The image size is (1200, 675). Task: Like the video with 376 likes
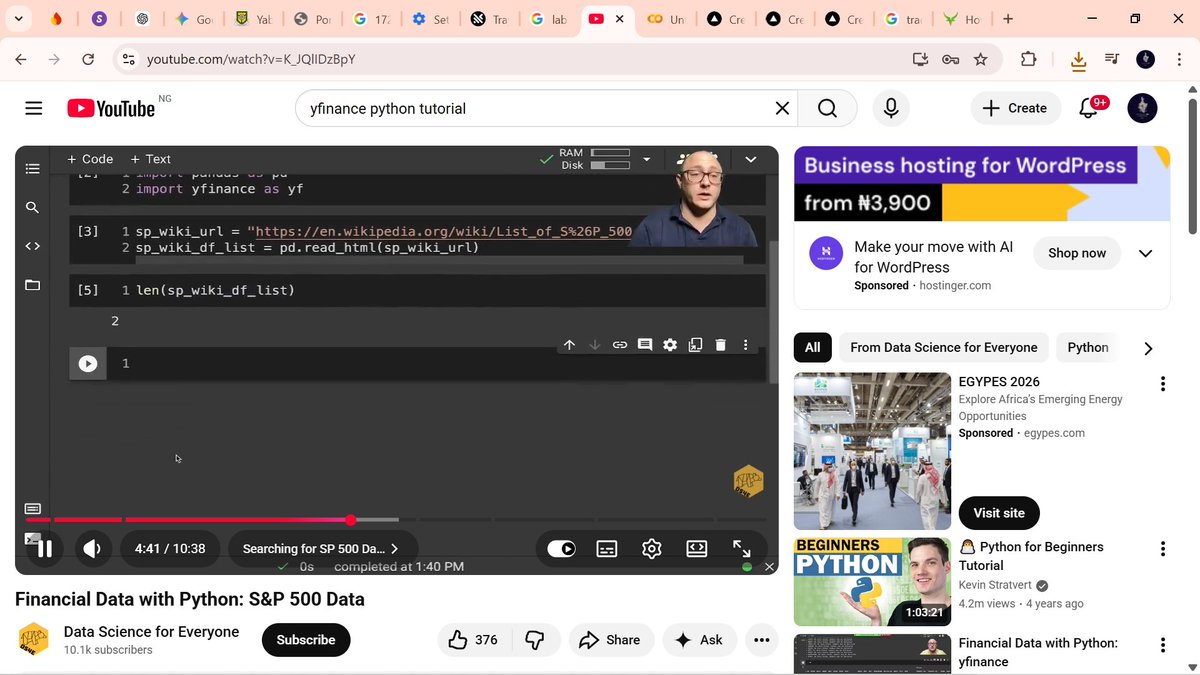474,640
